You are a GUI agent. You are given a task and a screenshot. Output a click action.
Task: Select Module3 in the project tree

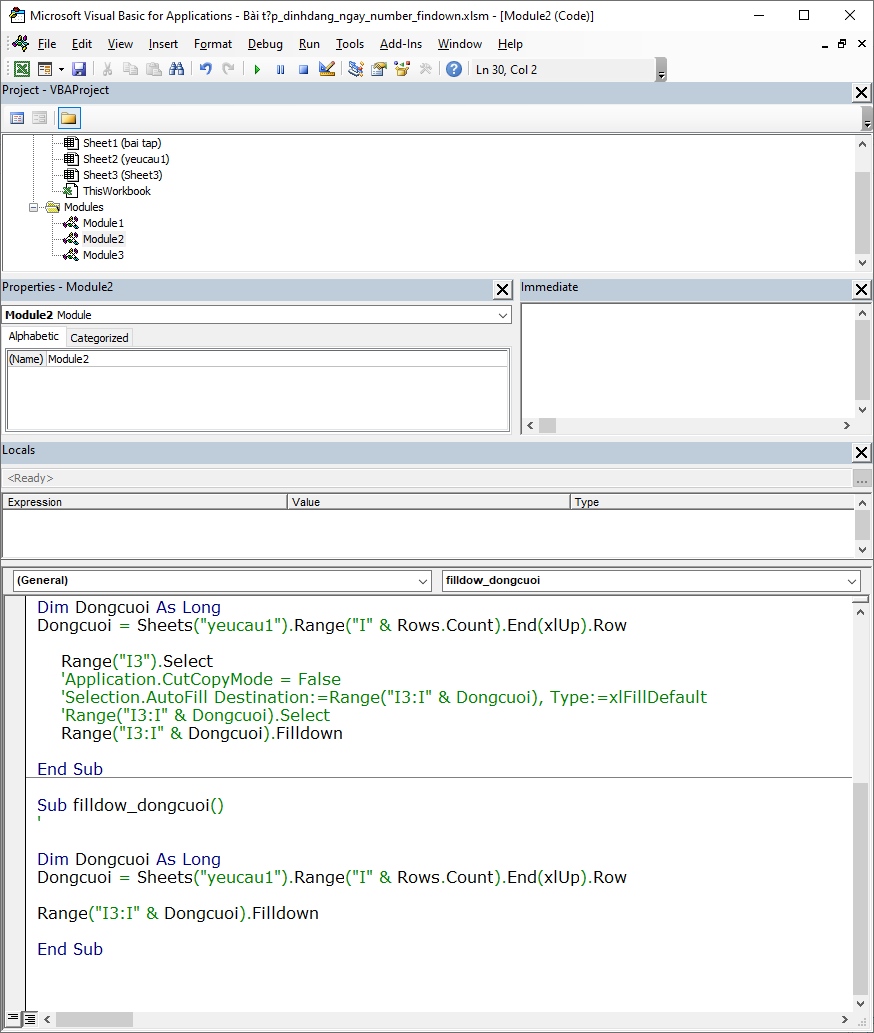[x=103, y=255]
